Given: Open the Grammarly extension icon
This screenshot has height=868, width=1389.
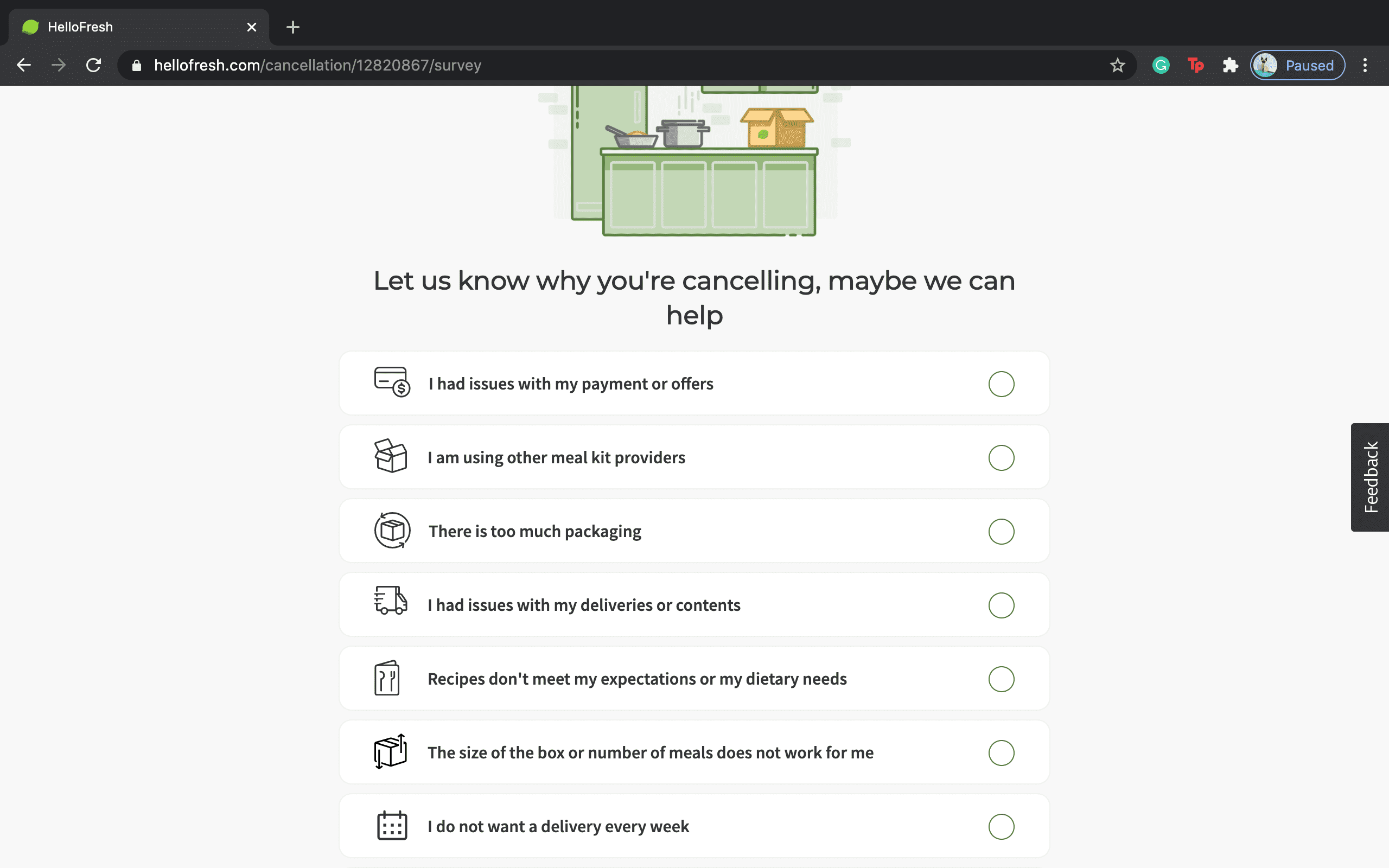Looking at the screenshot, I should [1160, 65].
